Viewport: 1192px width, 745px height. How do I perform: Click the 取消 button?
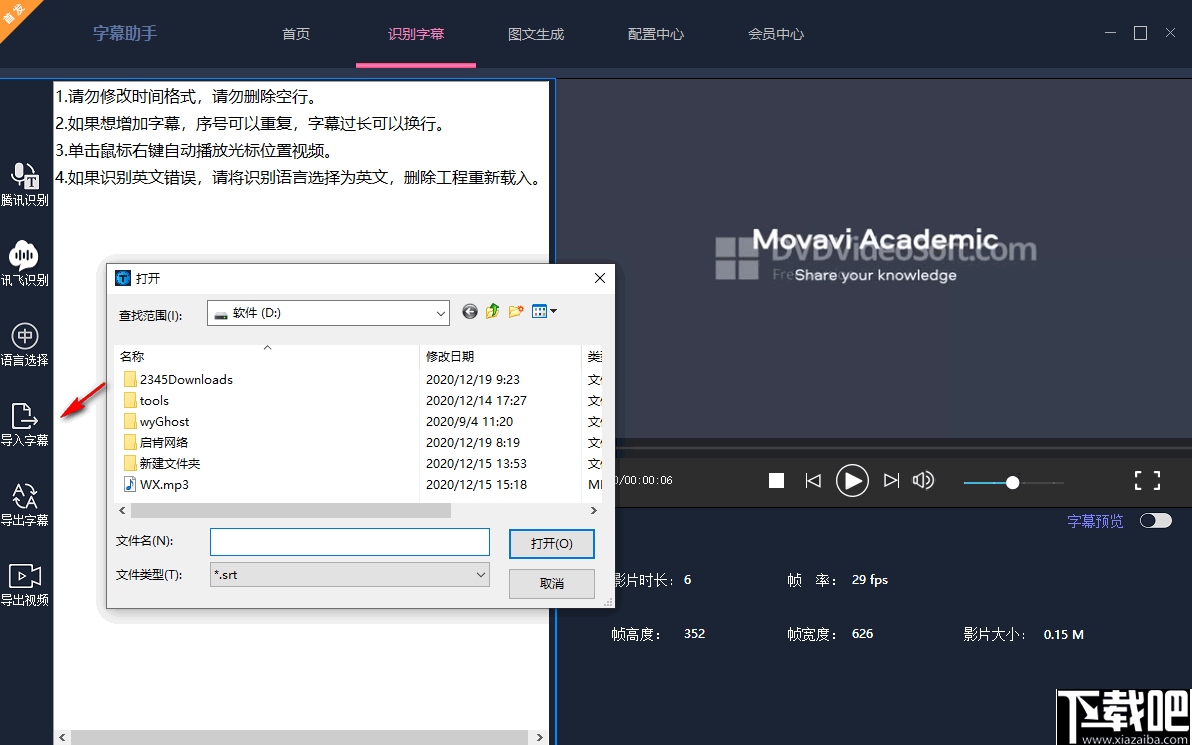552,584
